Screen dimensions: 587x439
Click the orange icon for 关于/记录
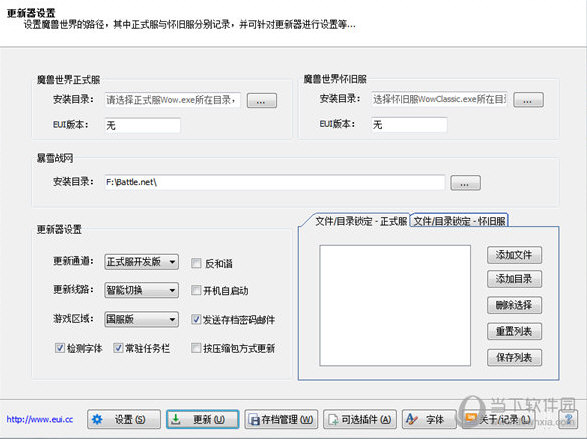471,418
